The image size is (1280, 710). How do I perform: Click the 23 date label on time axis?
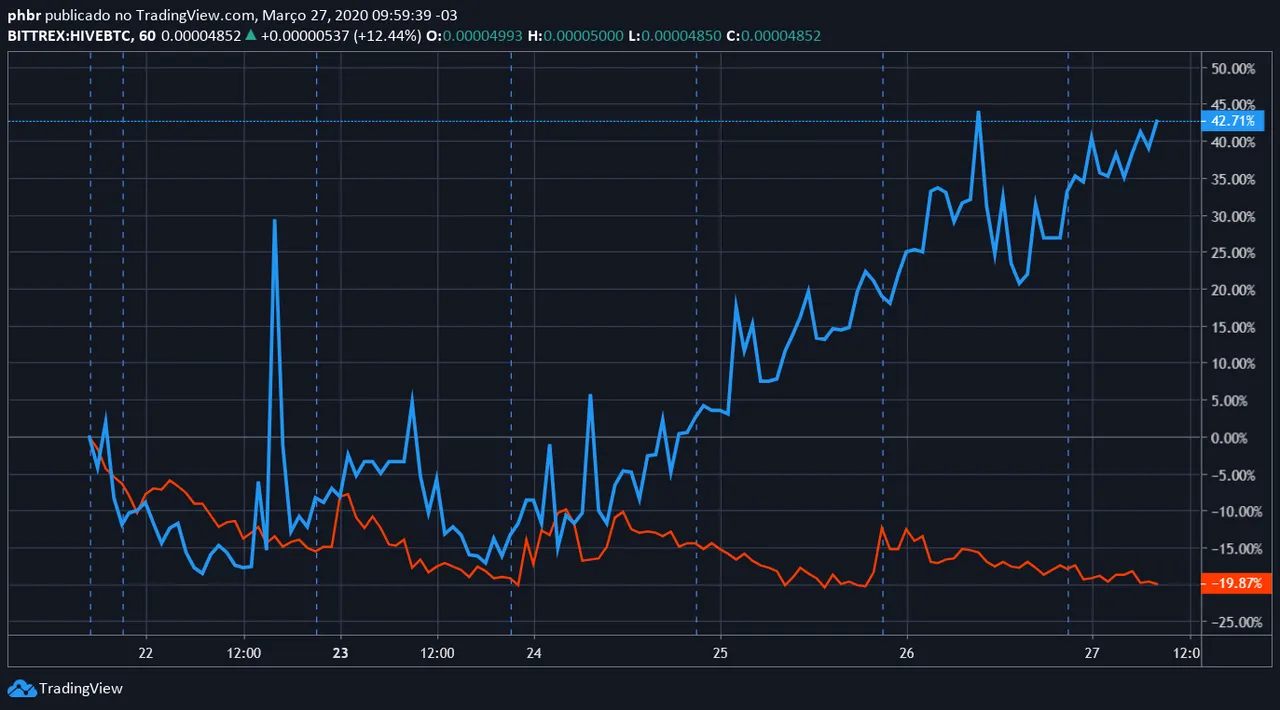340,652
